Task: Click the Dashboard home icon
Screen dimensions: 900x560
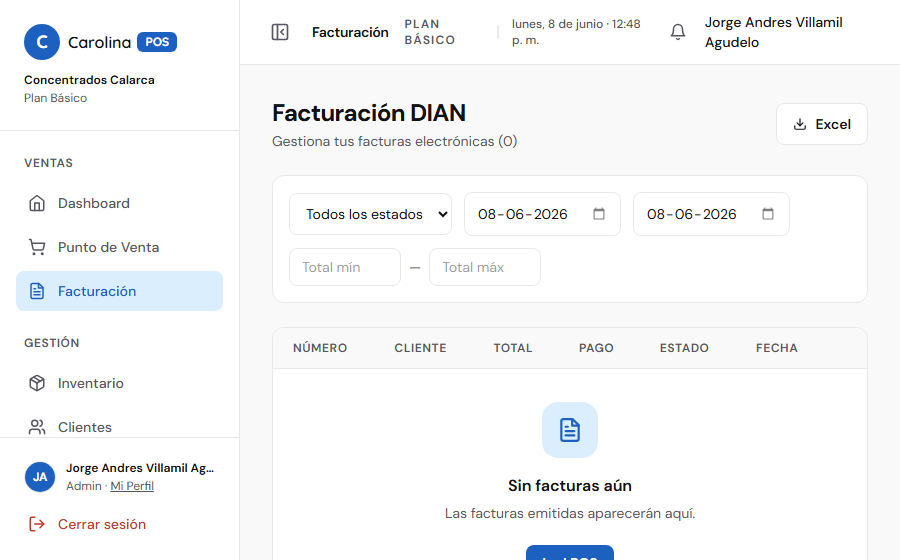Action: click(x=37, y=203)
